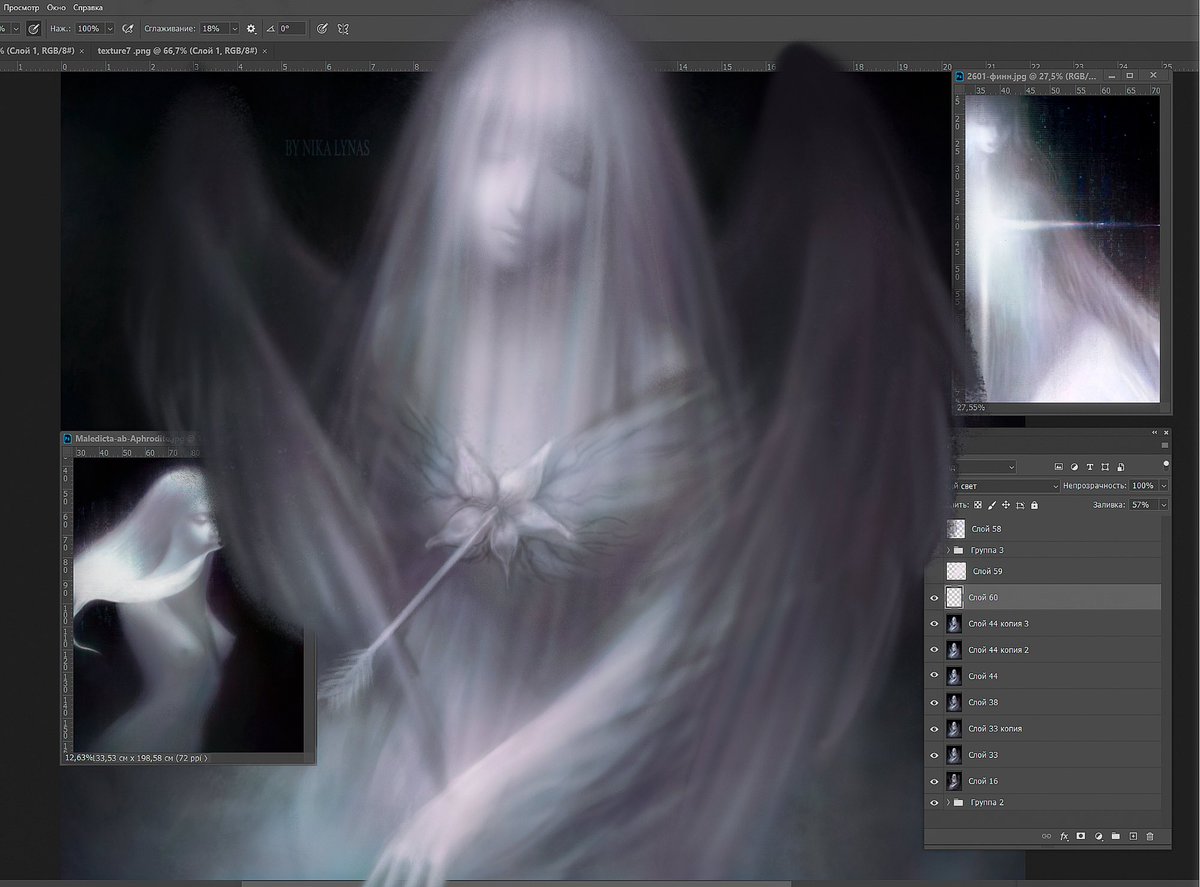Hide layer Слой 44 копия 3

click(934, 624)
